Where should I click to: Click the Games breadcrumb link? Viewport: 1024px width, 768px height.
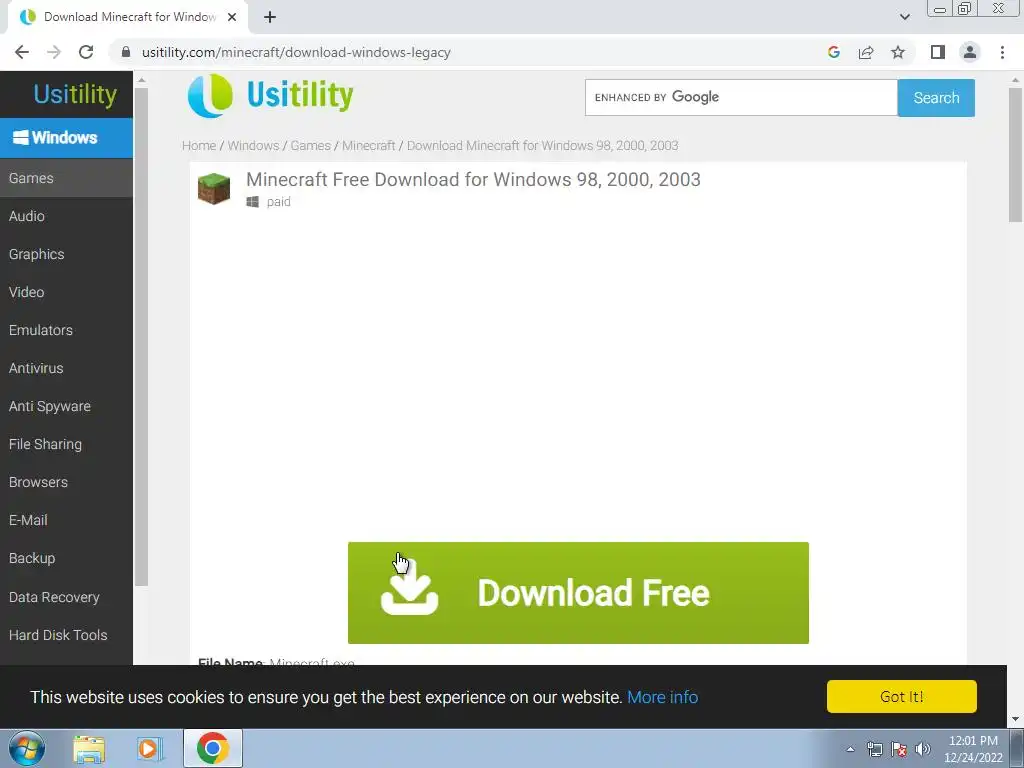pyautogui.click(x=310, y=146)
